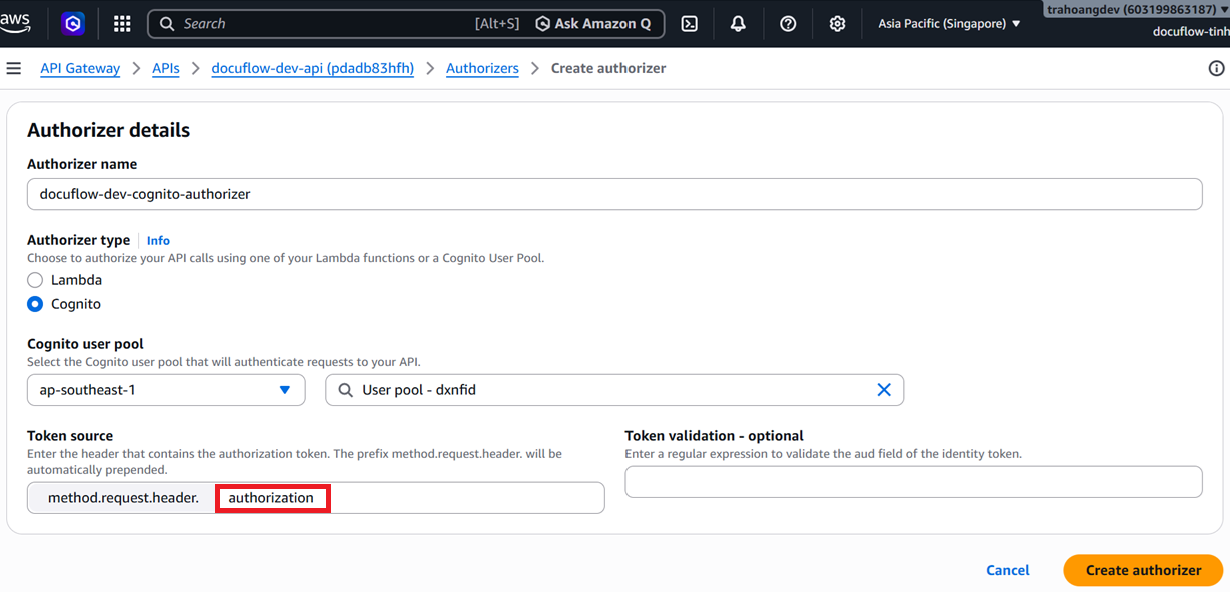The image size is (1230, 592).
Task: Open the trahoangdev account menu
Action: tap(1137, 9)
